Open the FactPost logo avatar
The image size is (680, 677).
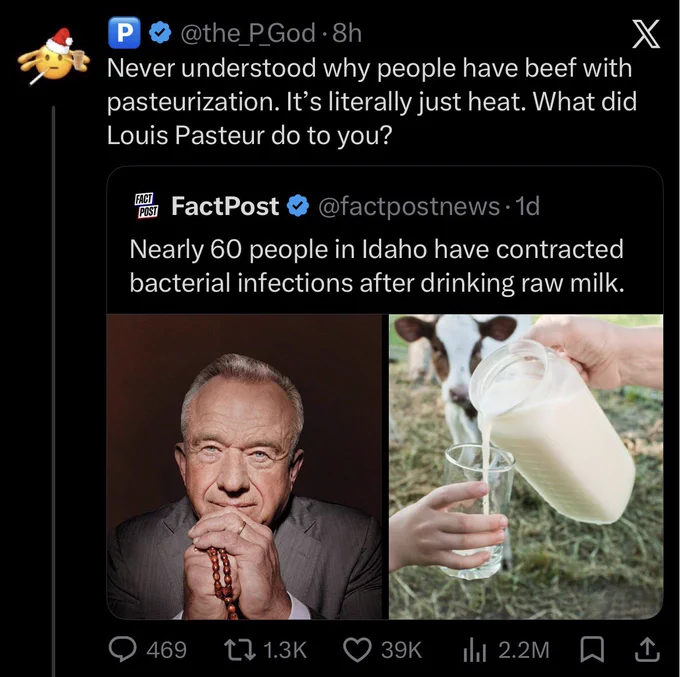148,206
